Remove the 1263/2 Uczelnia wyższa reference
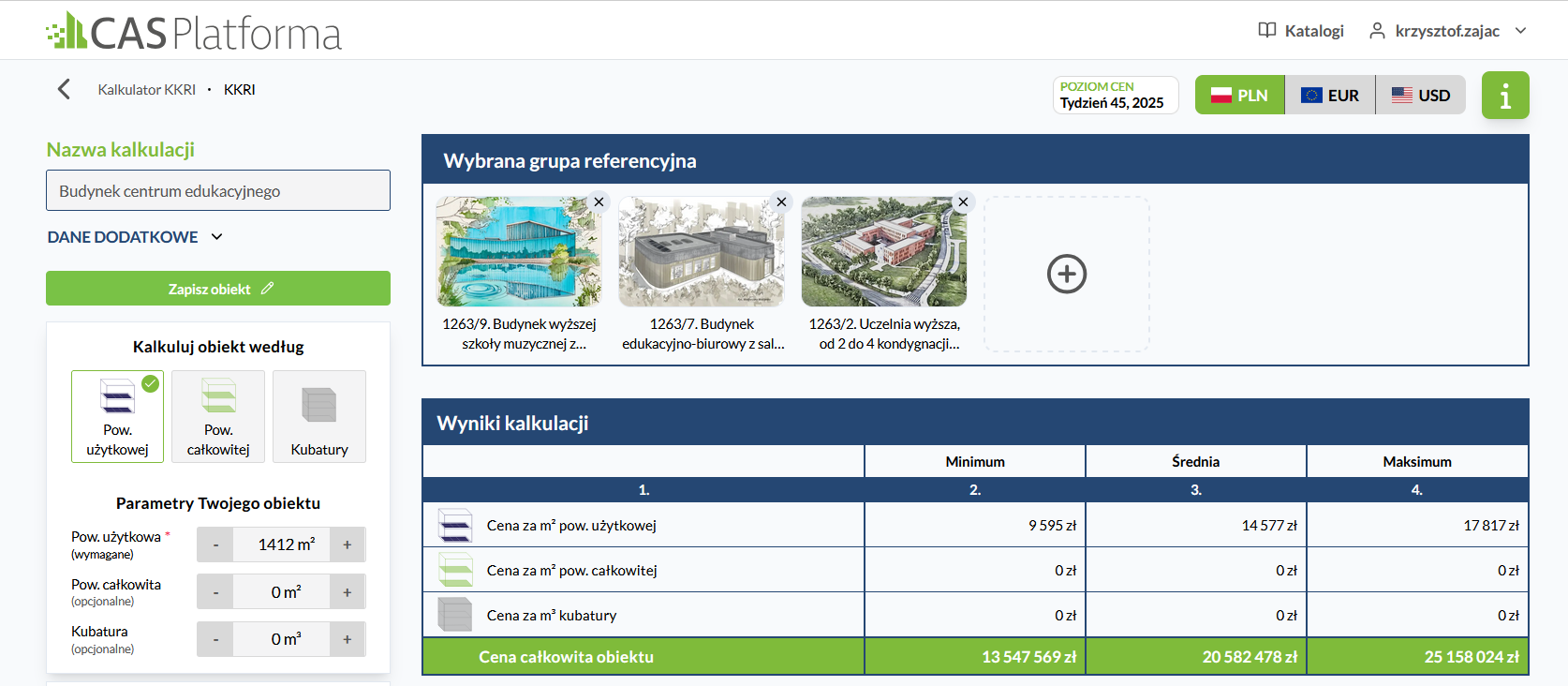The width and height of the screenshot is (1568, 686). tap(963, 201)
